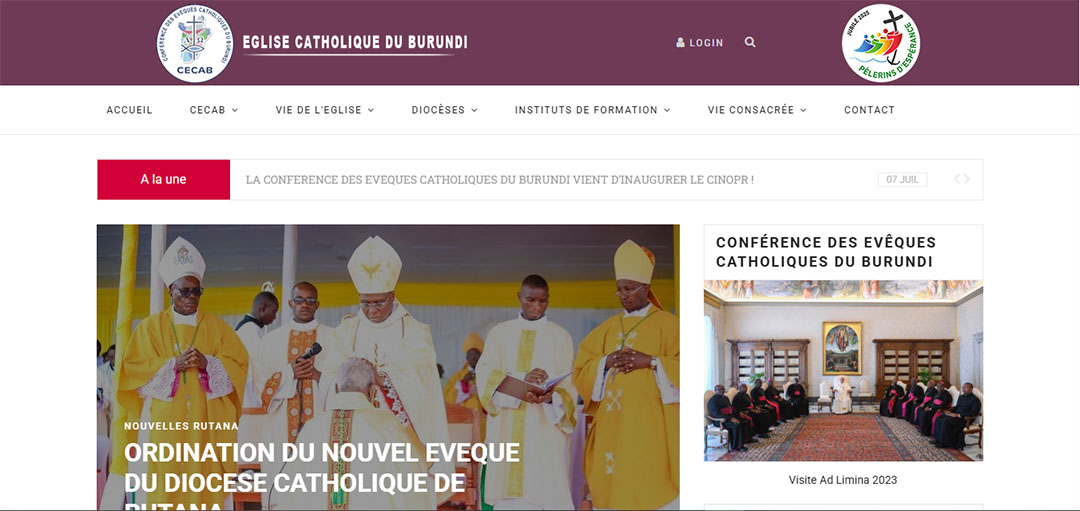Show the next headline with the right arrow
This screenshot has width=1080, height=511.
click(x=966, y=179)
